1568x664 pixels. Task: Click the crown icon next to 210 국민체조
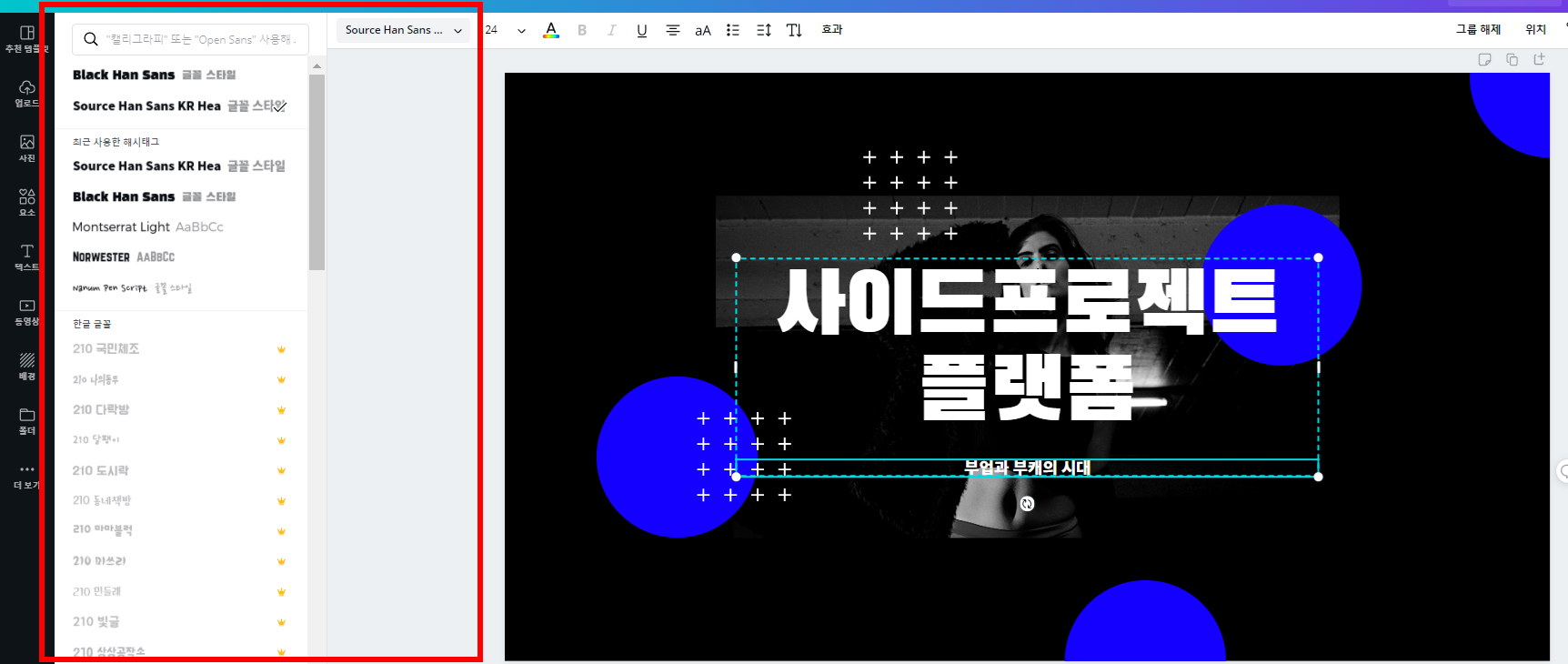[x=281, y=349]
